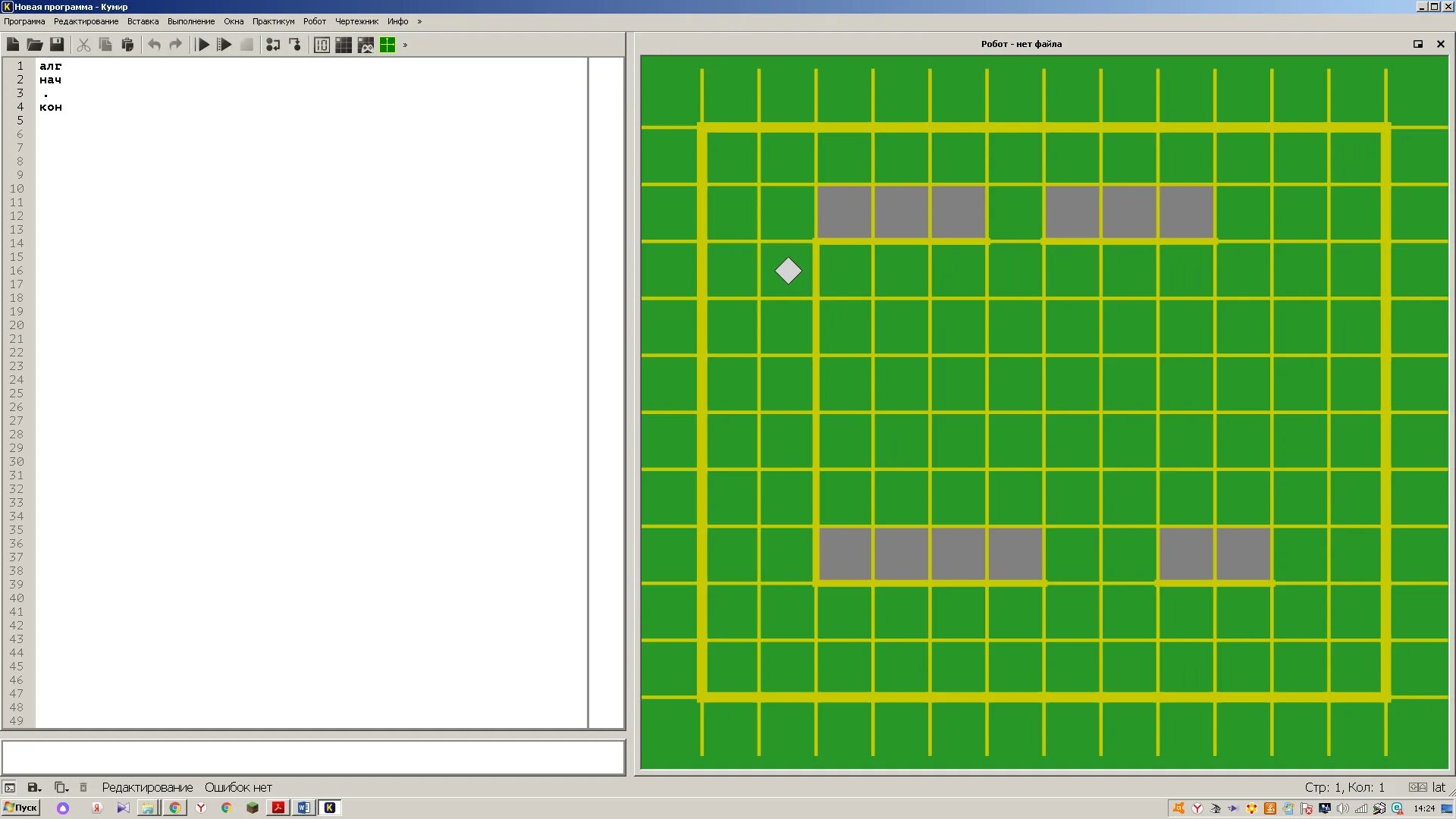This screenshot has width=1456, height=819.
Task: Click the white diamond robot on field
Action: [x=788, y=271]
